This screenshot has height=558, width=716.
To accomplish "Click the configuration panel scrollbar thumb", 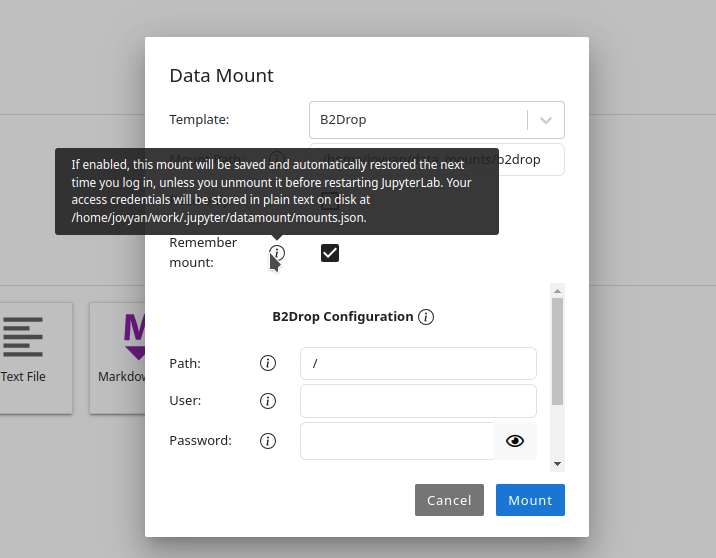I will (x=557, y=352).
